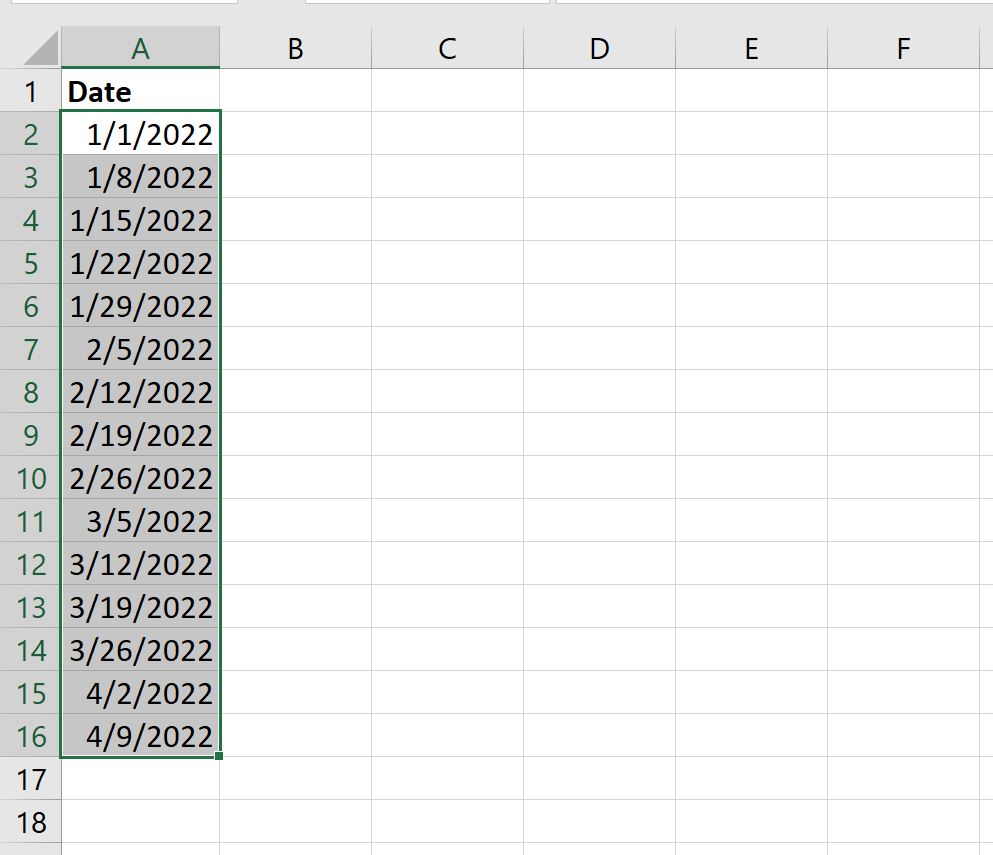Image resolution: width=993 pixels, height=855 pixels.
Task: Select column C header
Action: [448, 48]
